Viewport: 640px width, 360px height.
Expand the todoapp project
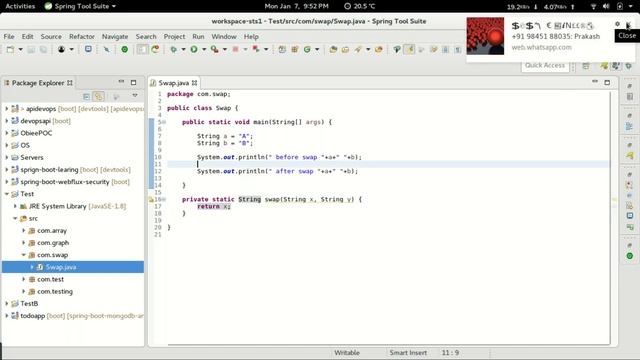[x=7, y=316]
